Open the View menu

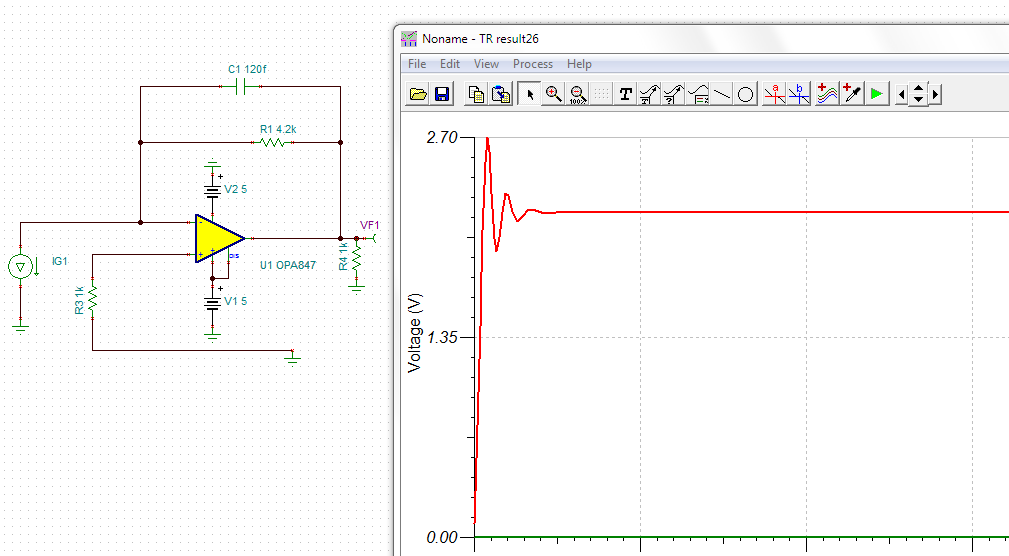(486, 64)
